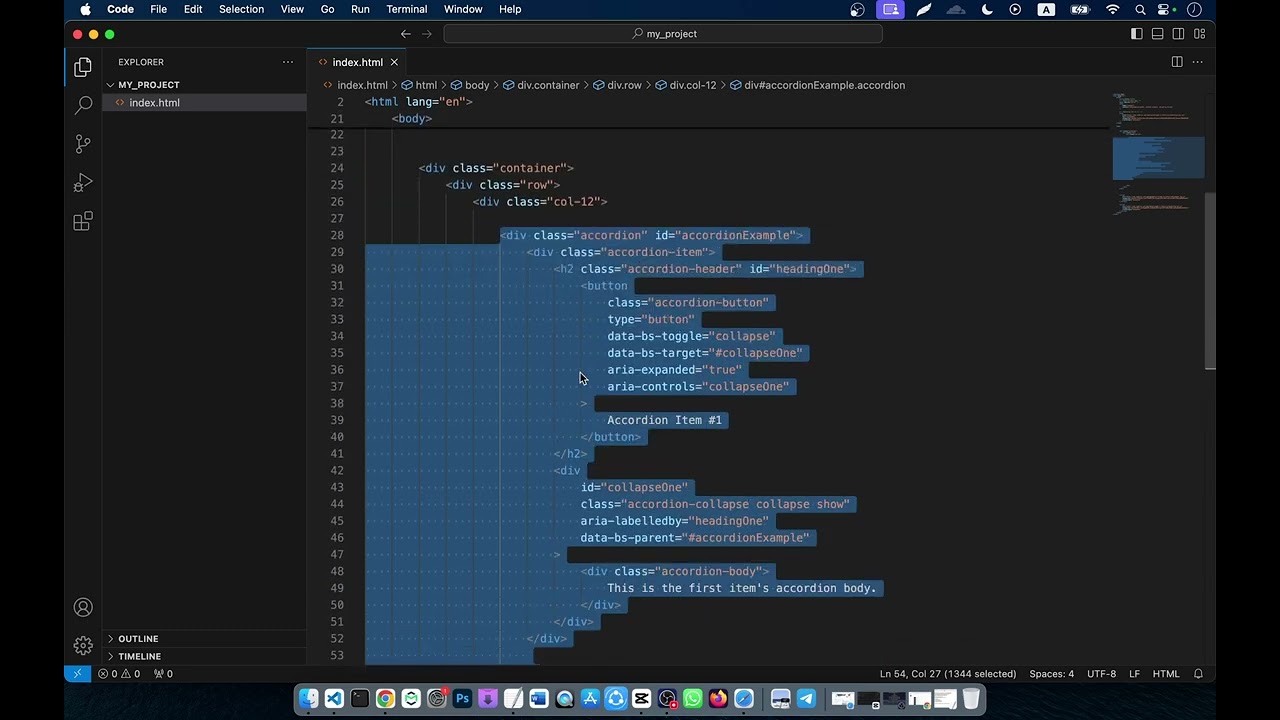Go back with the navigation arrow

click(x=405, y=34)
